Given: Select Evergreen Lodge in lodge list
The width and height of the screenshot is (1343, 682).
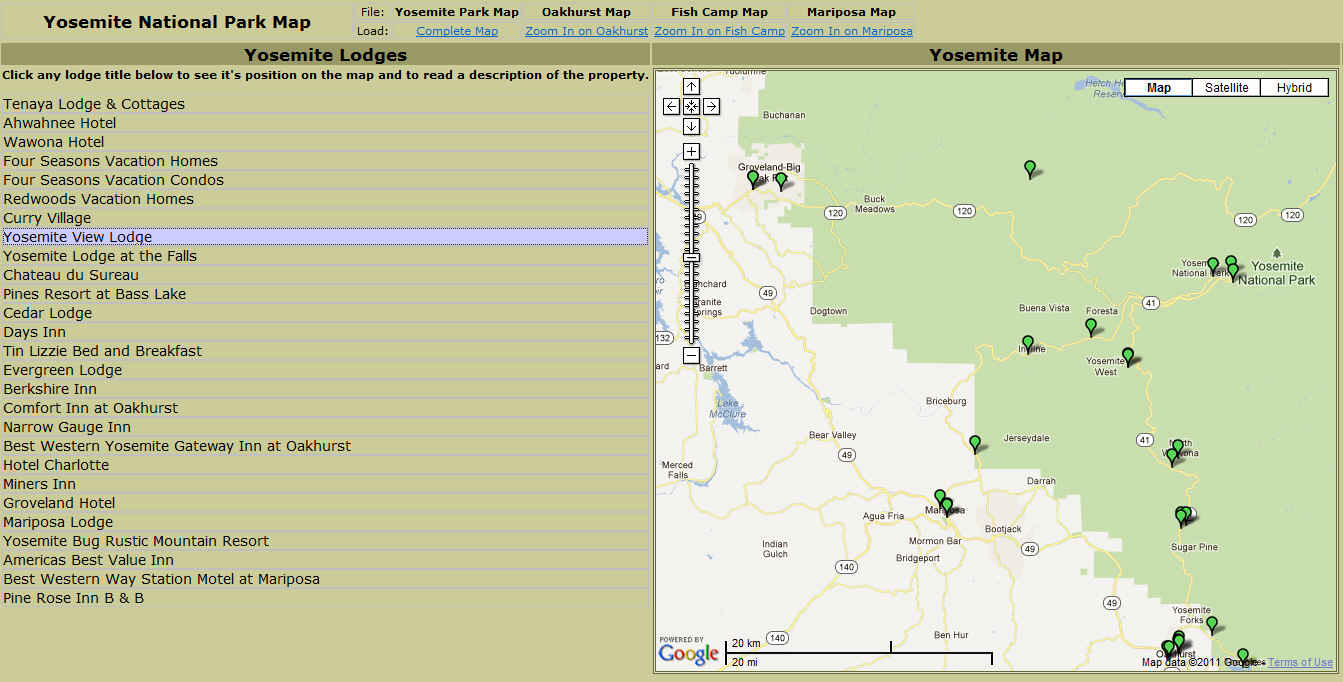Looking at the screenshot, I should pyautogui.click(x=325, y=370).
